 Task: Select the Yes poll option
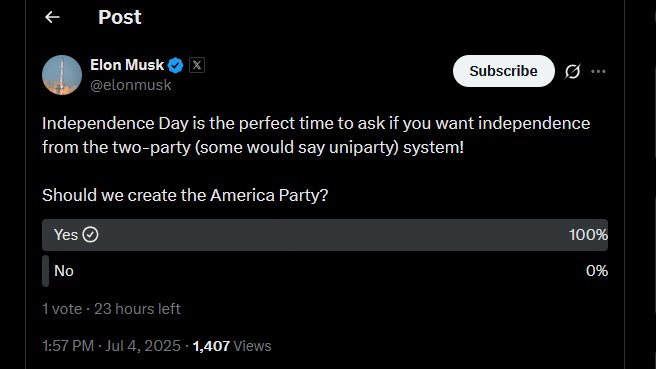pos(325,235)
